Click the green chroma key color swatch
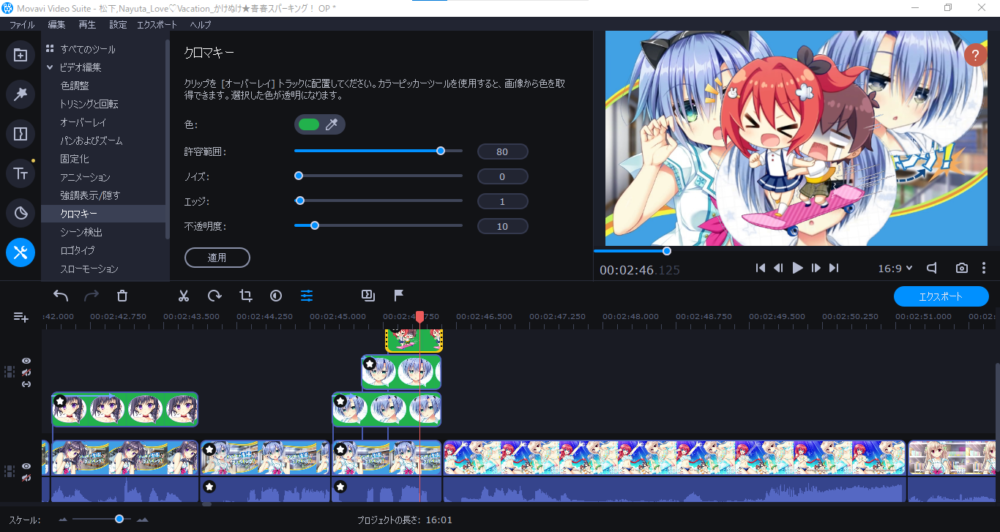The width and height of the screenshot is (1000, 532). point(309,124)
